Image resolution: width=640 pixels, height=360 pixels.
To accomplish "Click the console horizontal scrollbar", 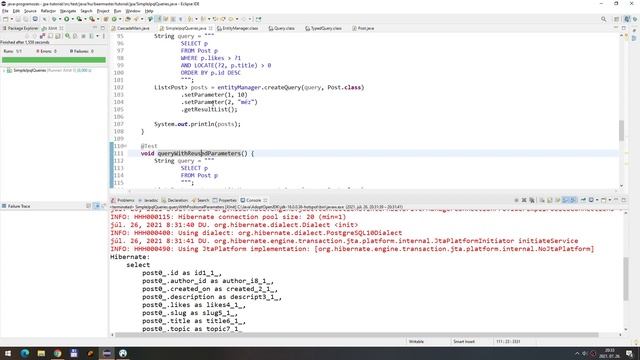I will click(x=356, y=335).
